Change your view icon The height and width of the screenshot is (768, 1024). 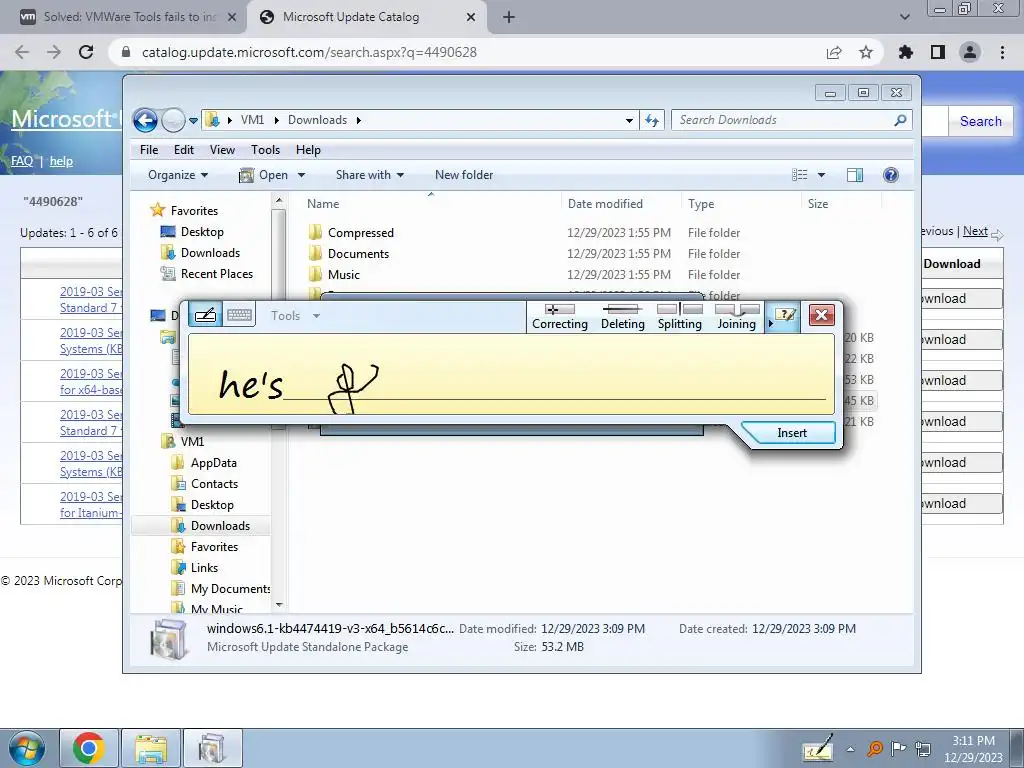799,175
